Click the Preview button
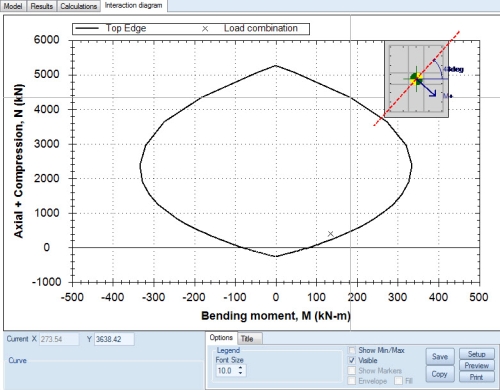The width and height of the screenshot is (500, 390). (x=477, y=366)
